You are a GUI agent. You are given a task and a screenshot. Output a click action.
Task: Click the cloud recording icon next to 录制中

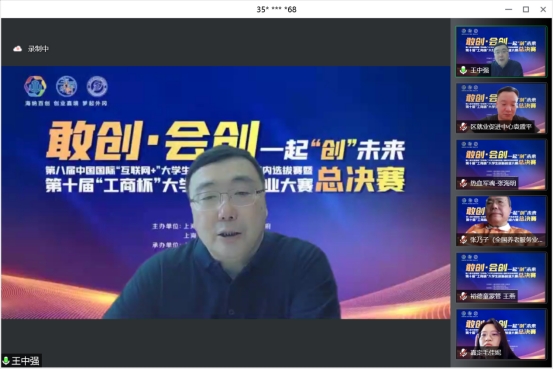coord(18,49)
